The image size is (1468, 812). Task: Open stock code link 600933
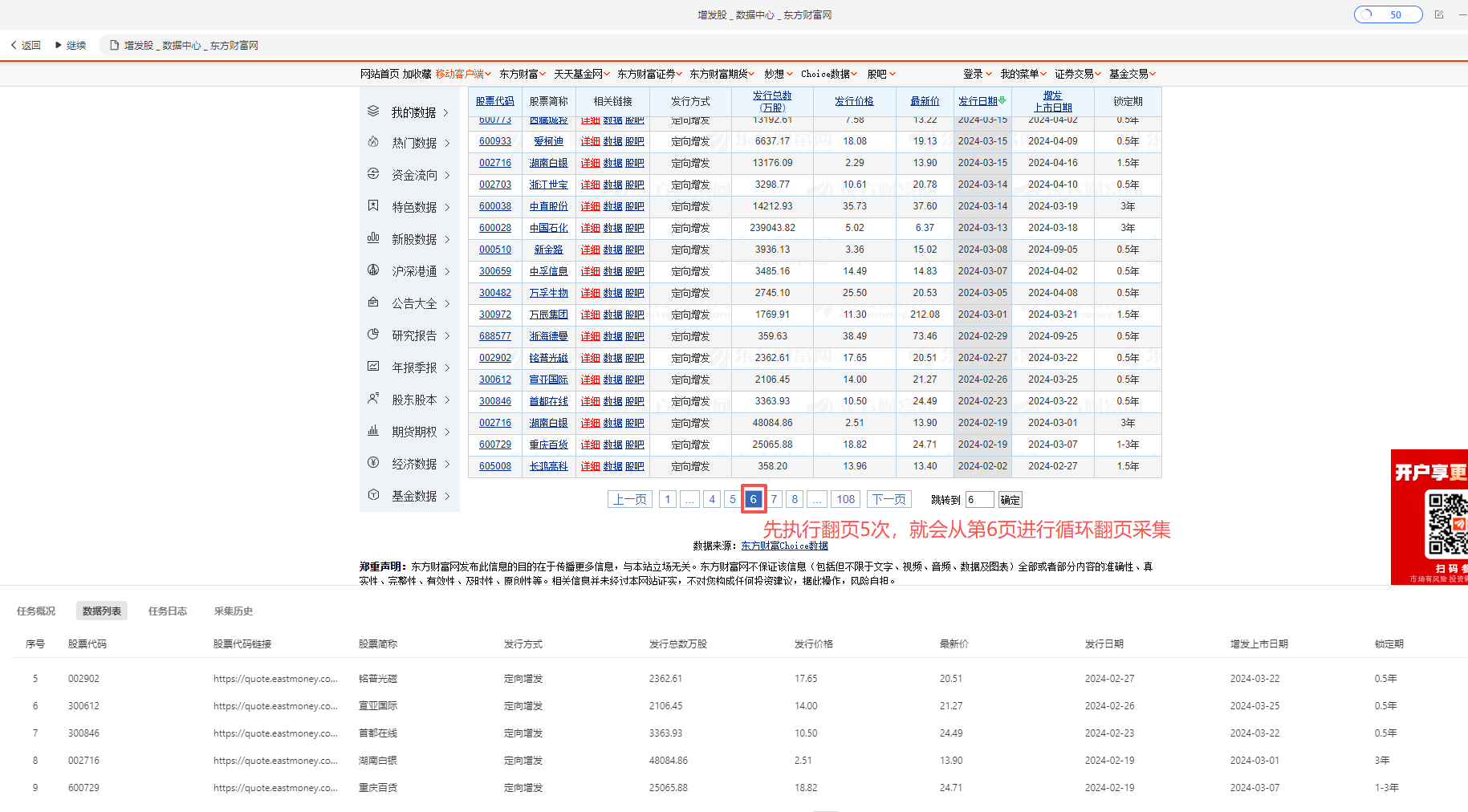[495, 141]
